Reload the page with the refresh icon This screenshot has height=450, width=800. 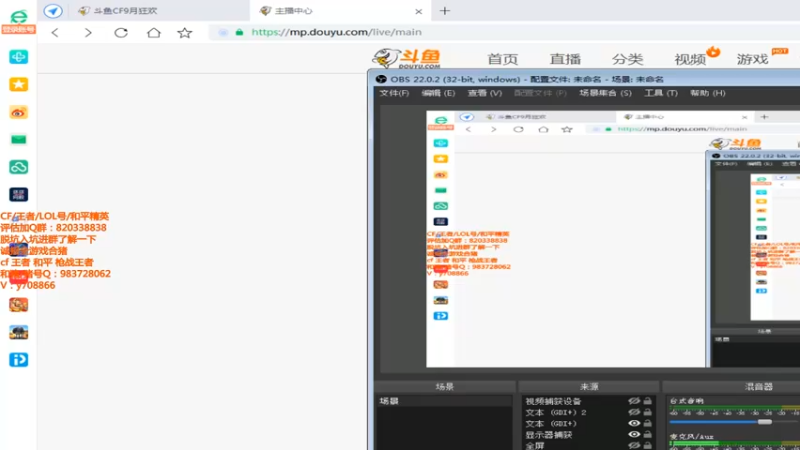(x=121, y=33)
